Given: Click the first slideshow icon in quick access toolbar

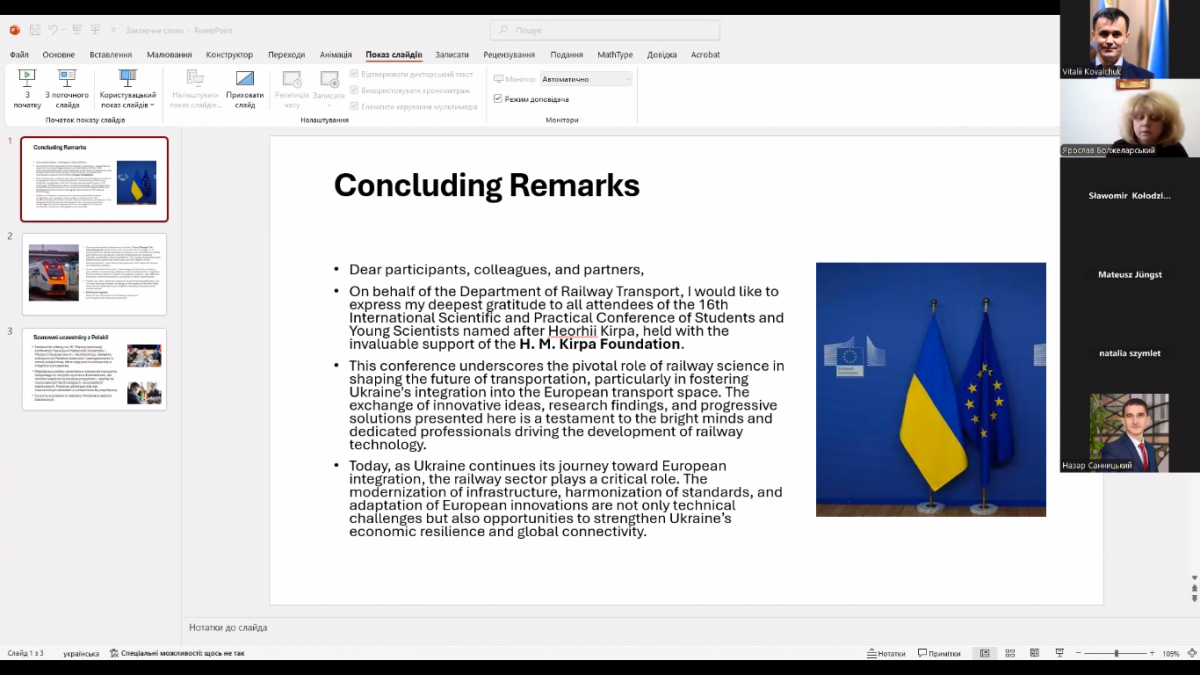Looking at the screenshot, I should [x=79, y=30].
